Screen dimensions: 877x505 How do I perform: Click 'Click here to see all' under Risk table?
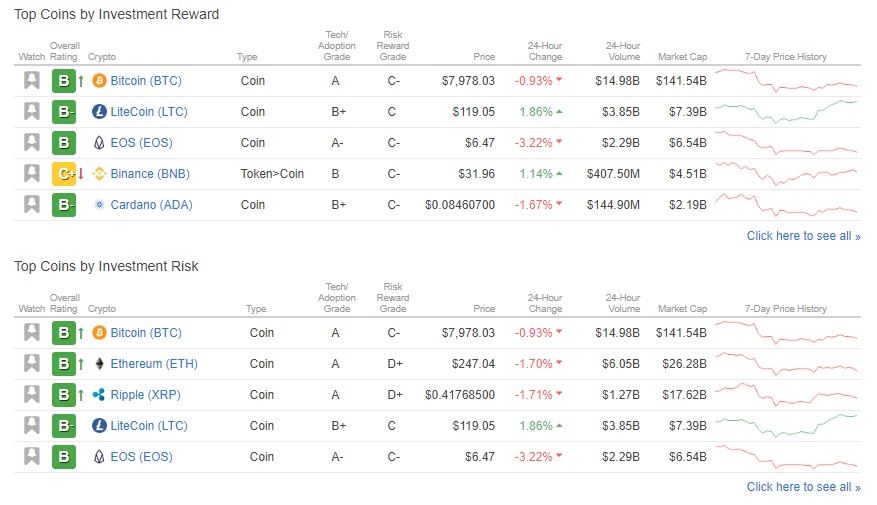[x=803, y=487]
